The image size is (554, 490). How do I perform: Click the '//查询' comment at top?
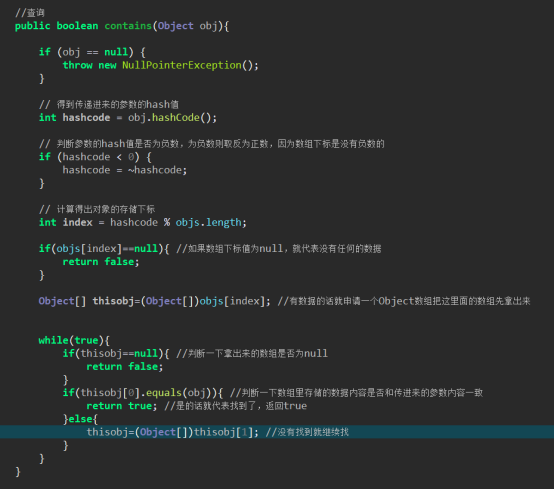click(30, 13)
